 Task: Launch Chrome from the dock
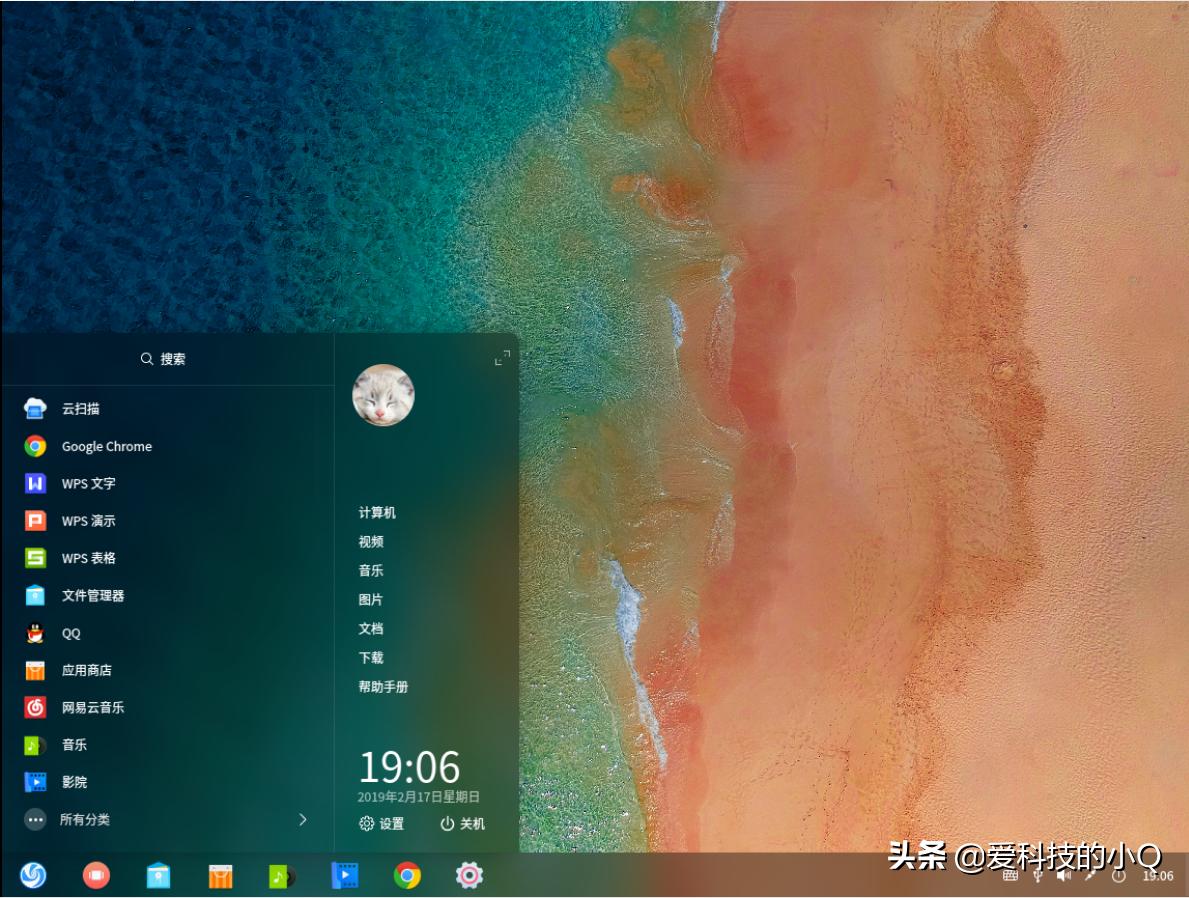coord(407,875)
